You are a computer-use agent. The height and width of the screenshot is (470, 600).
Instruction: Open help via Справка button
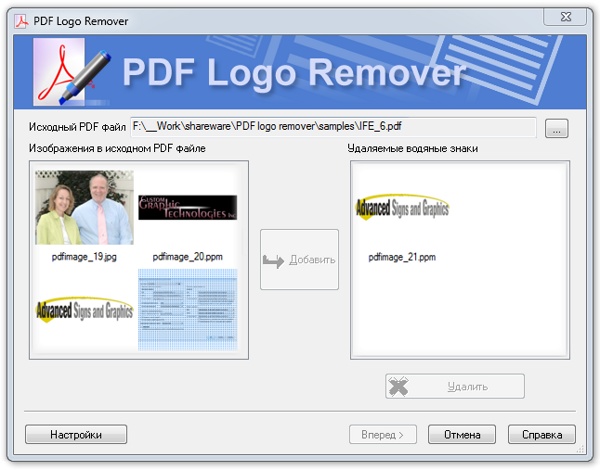[541, 434]
